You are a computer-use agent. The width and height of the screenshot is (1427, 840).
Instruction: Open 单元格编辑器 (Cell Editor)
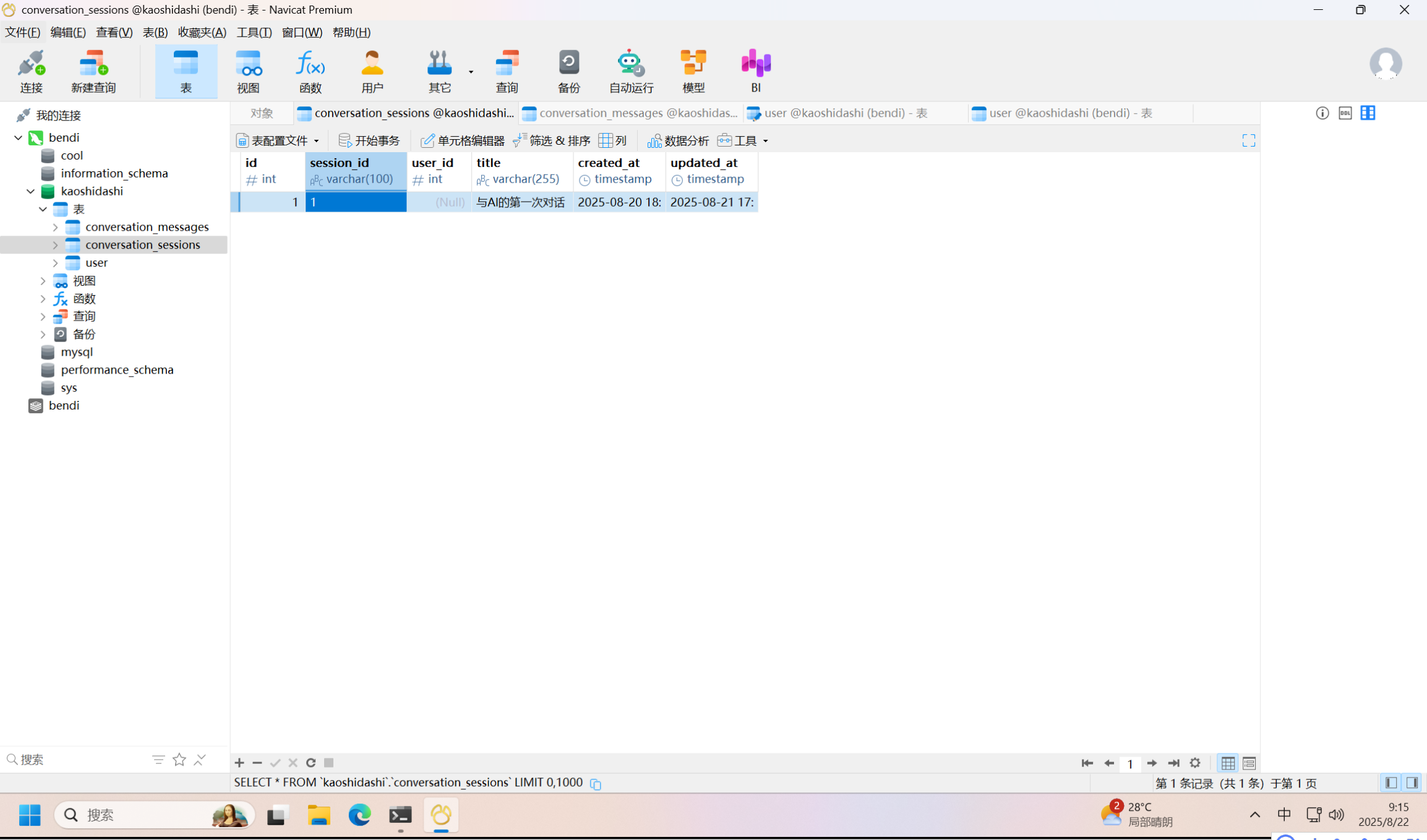(x=463, y=141)
